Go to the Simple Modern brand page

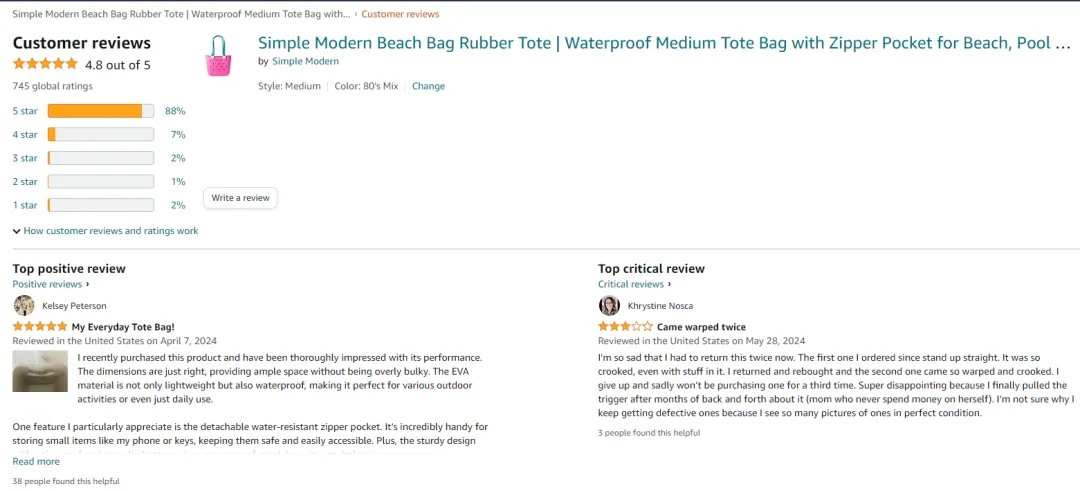coord(305,61)
